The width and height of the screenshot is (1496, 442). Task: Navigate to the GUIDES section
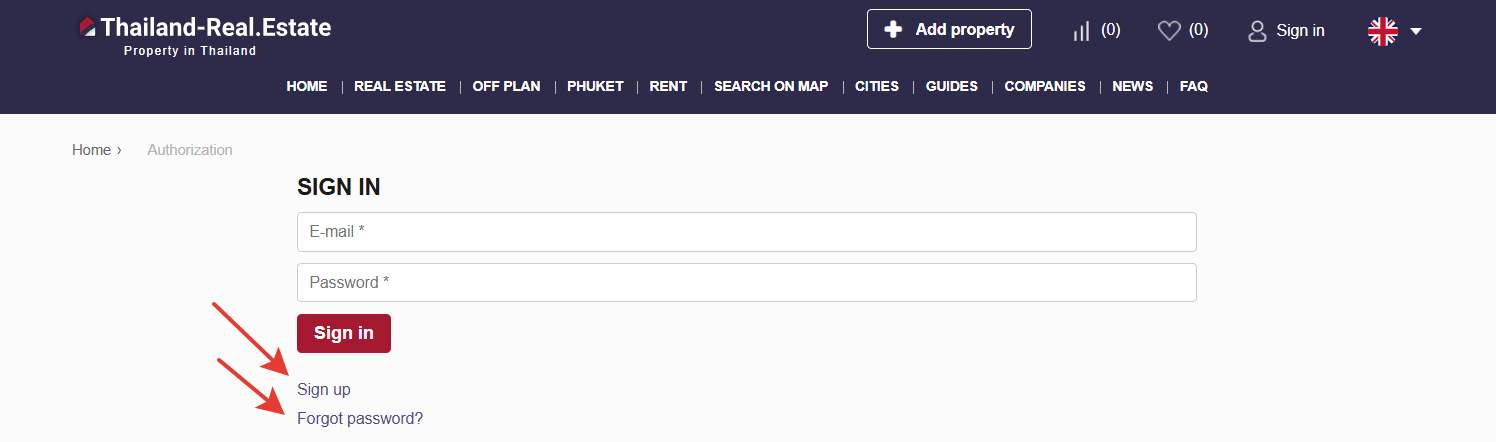pos(951,86)
